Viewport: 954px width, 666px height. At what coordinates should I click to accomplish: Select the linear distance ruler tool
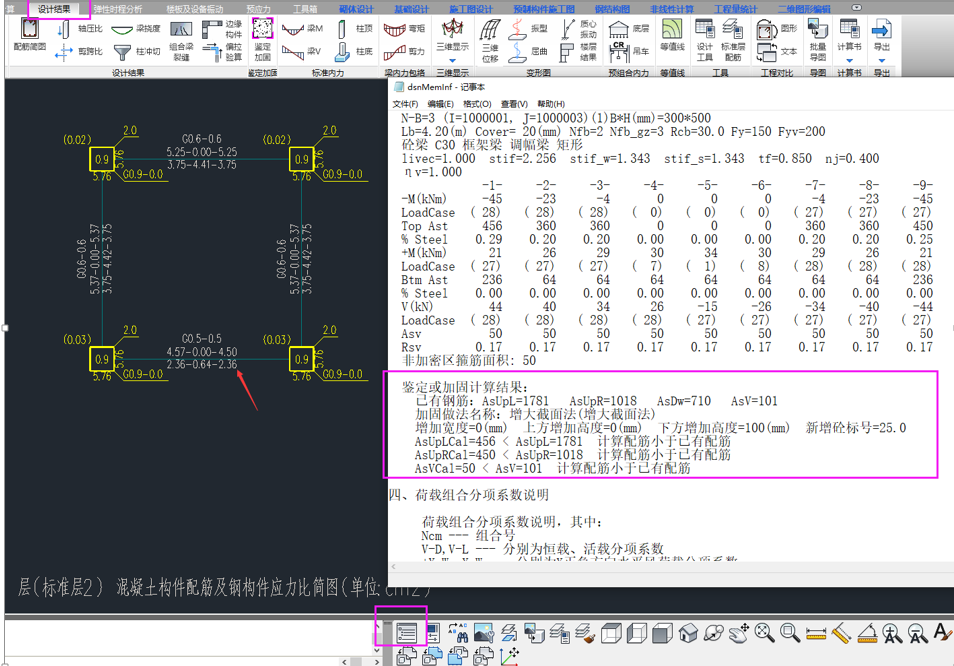tap(815, 634)
